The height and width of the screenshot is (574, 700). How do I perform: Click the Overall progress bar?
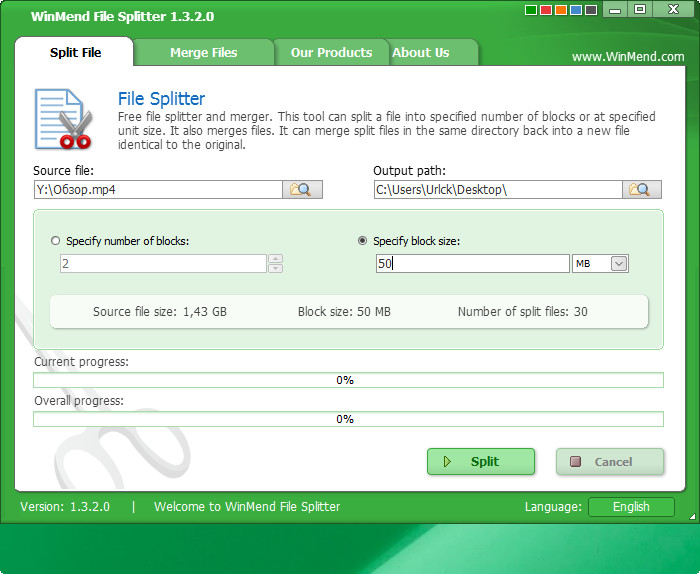click(x=348, y=419)
